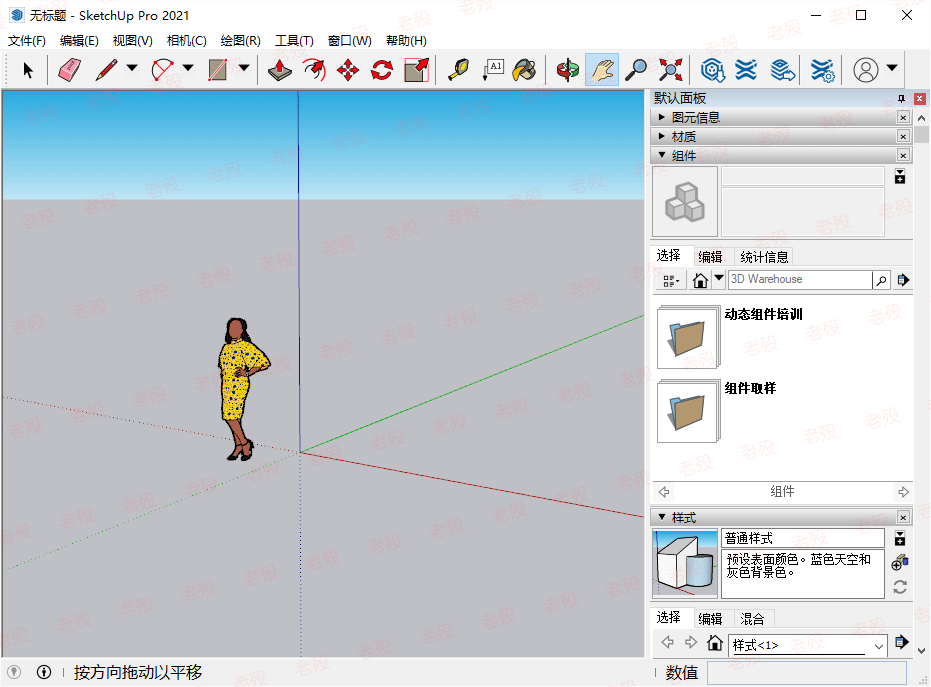Viewport: 931px width, 687px height.
Task: Open the 文件(F) menu
Action: [27, 40]
